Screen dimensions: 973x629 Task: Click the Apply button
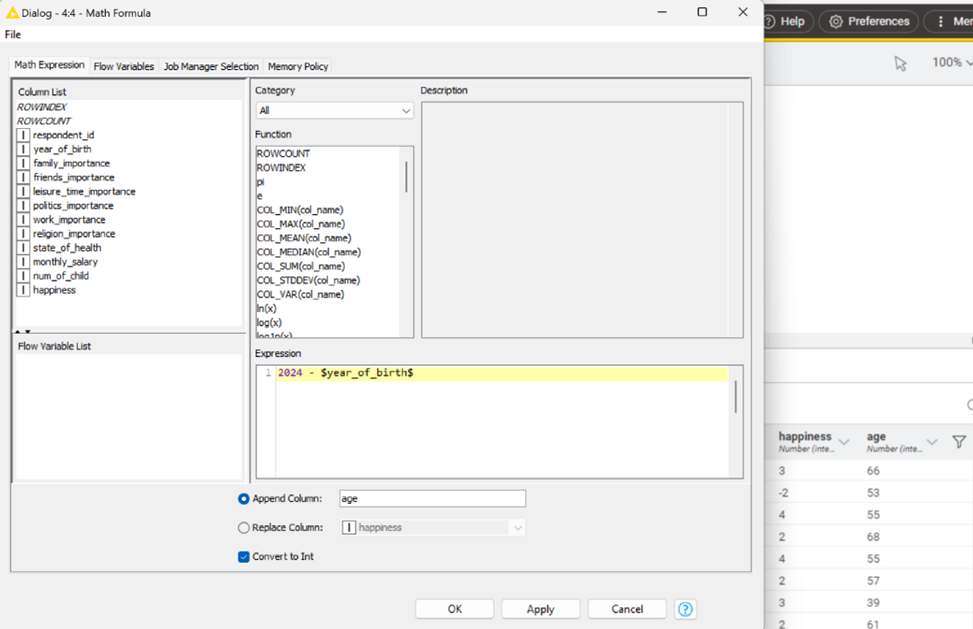540,609
